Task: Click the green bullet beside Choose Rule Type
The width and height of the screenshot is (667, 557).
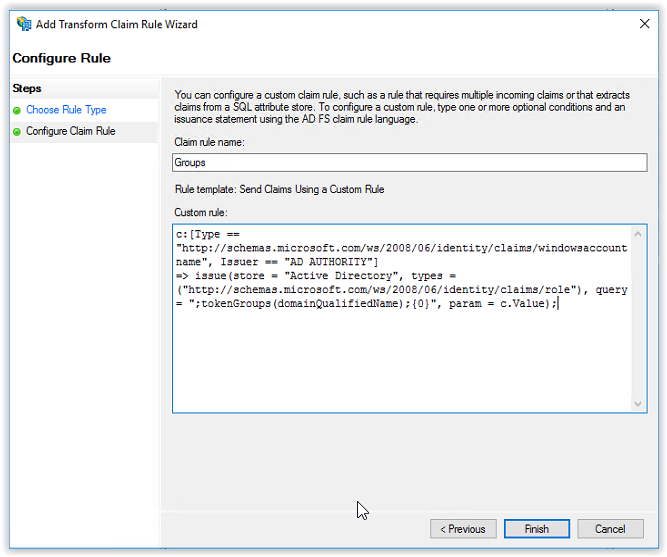Action: tap(17, 111)
